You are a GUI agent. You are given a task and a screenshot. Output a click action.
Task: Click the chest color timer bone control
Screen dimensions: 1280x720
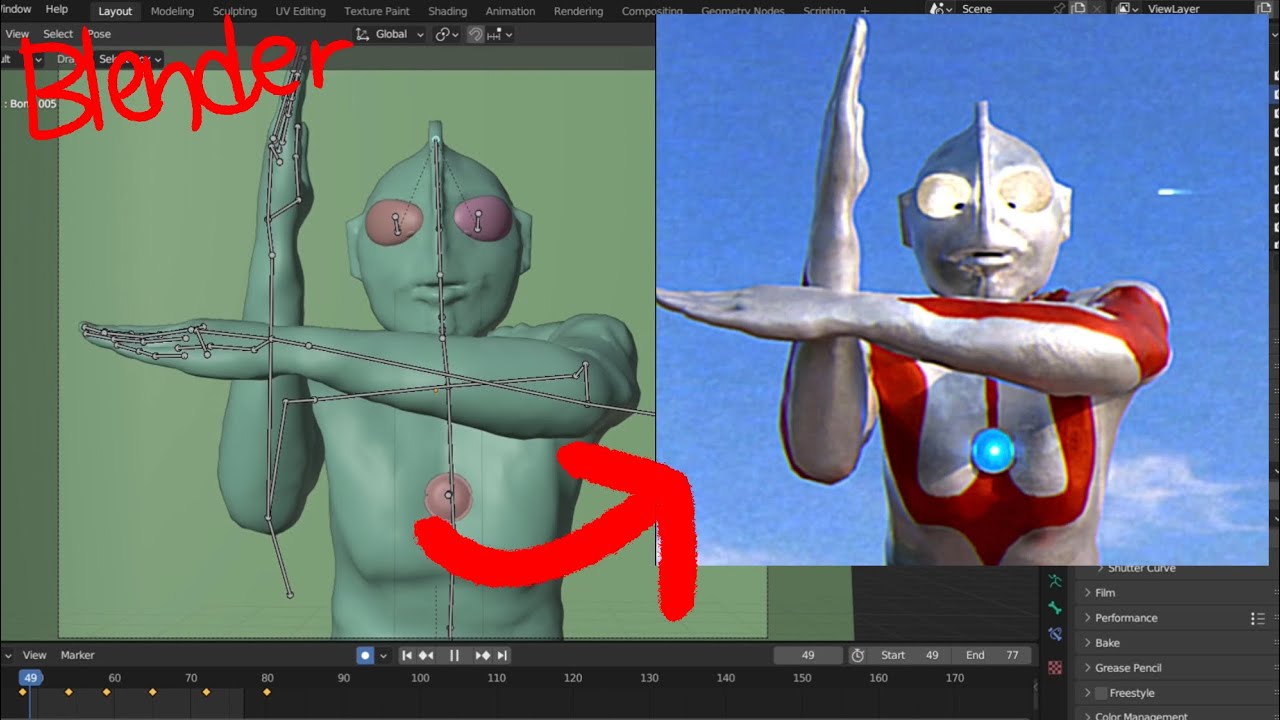click(x=449, y=496)
